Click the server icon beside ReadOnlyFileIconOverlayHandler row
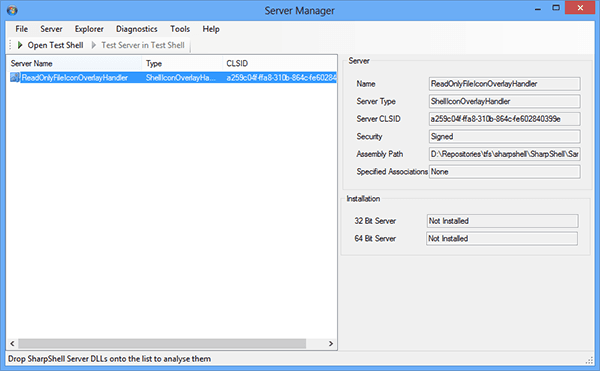 click(x=15, y=77)
